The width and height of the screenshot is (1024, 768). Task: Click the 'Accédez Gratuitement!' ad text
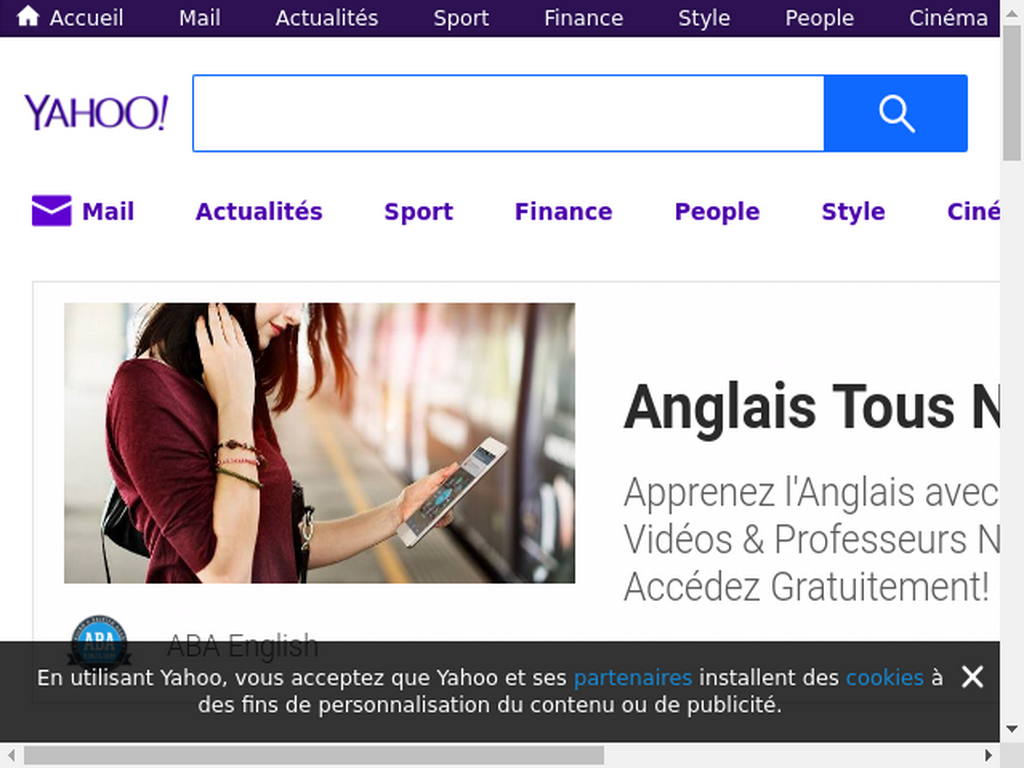[807, 586]
